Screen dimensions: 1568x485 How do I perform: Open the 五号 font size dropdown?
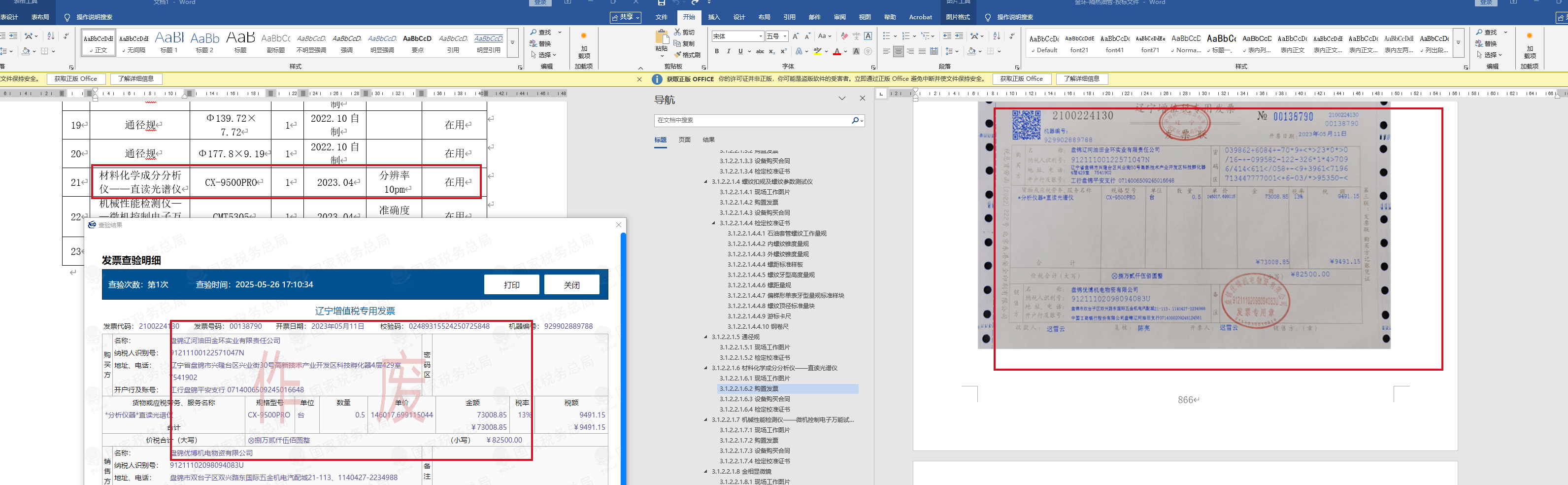[785, 36]
